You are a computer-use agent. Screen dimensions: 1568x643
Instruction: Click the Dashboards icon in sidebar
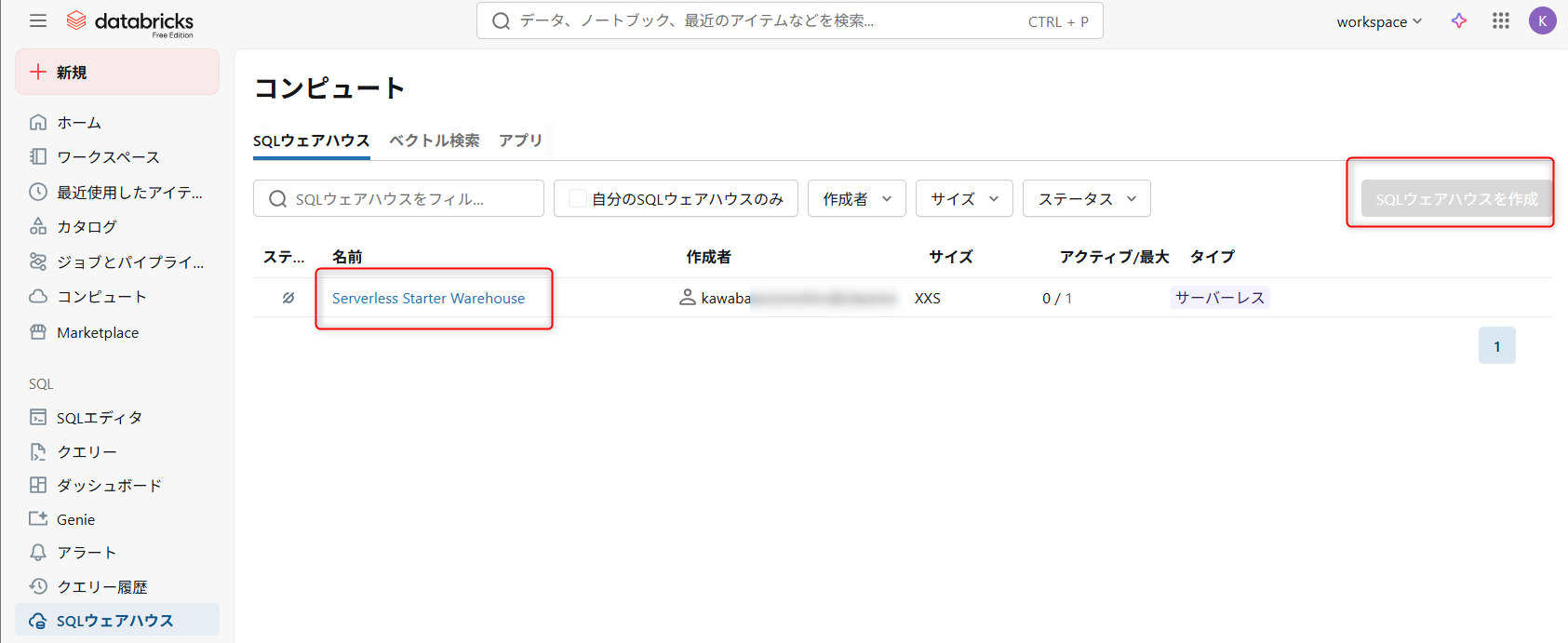[x=38, y=485]
